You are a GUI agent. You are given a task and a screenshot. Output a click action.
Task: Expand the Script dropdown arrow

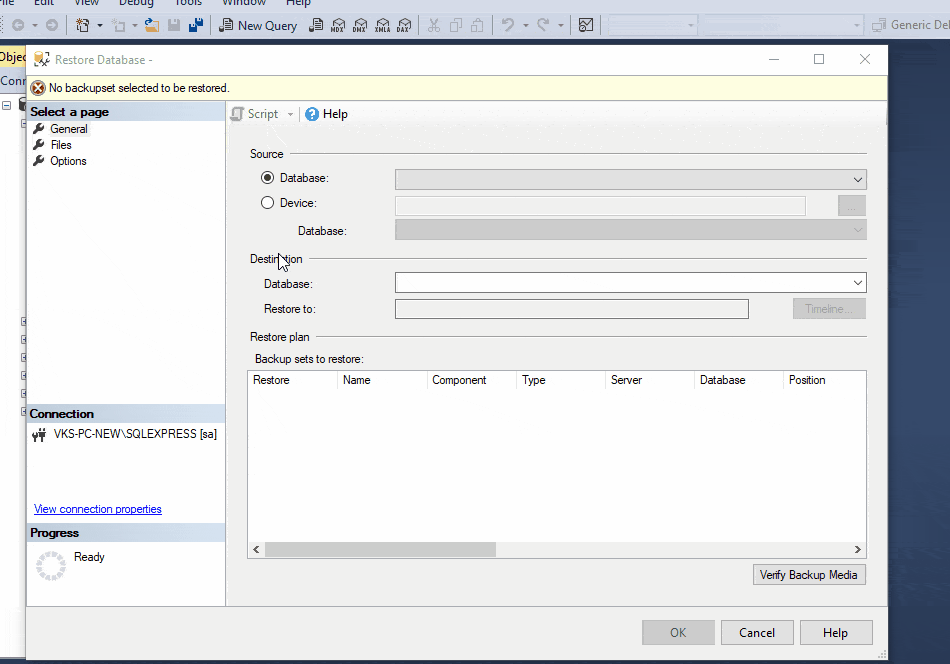click(x=291, y=114)
